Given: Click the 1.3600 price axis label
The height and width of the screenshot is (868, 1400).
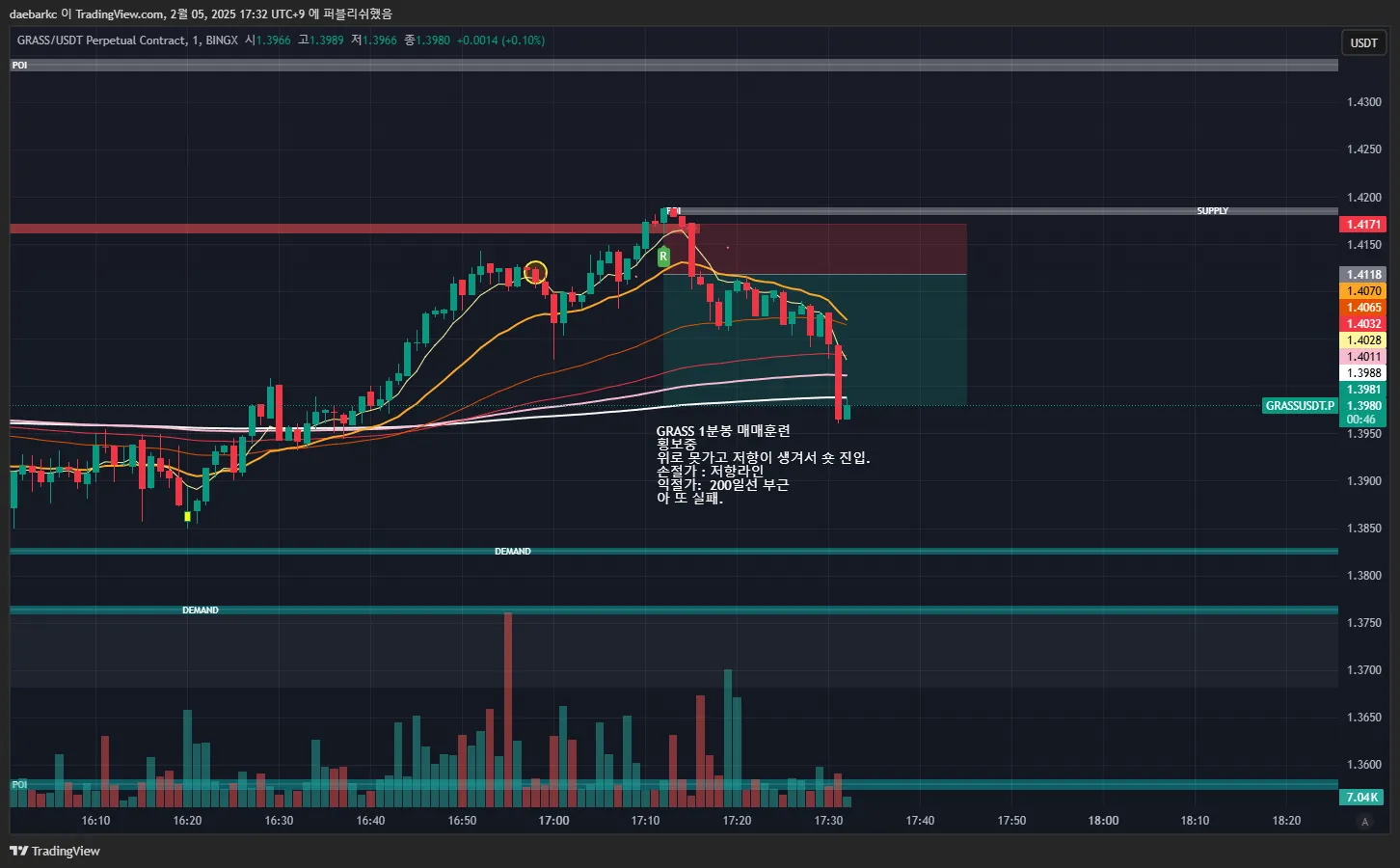Looking at the screenshot, I should point(1363,765).
